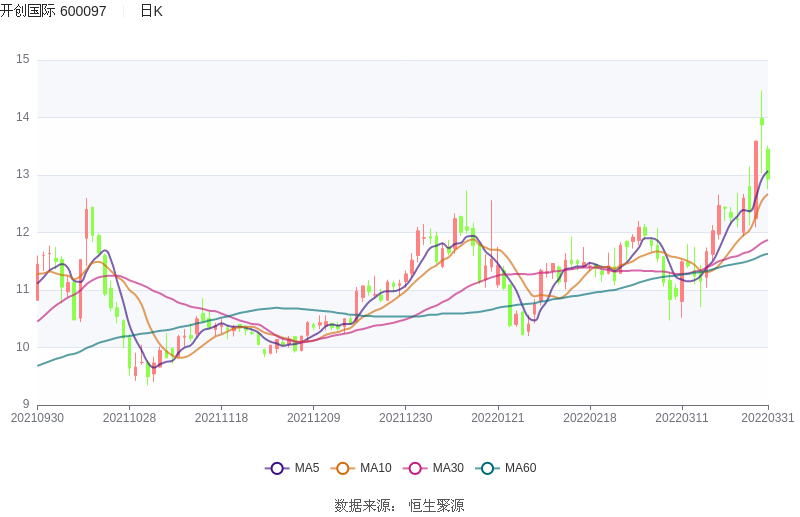800x517 pixels.
Task: Select the 日K chart type label
Action: tap(151, 11)
